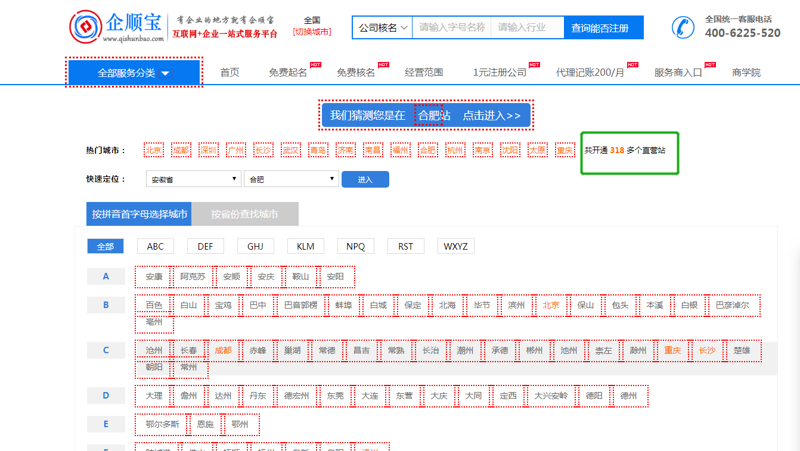Click the customer service phone icon
Viewport: 800px width, 451px height.
(683, 27)
